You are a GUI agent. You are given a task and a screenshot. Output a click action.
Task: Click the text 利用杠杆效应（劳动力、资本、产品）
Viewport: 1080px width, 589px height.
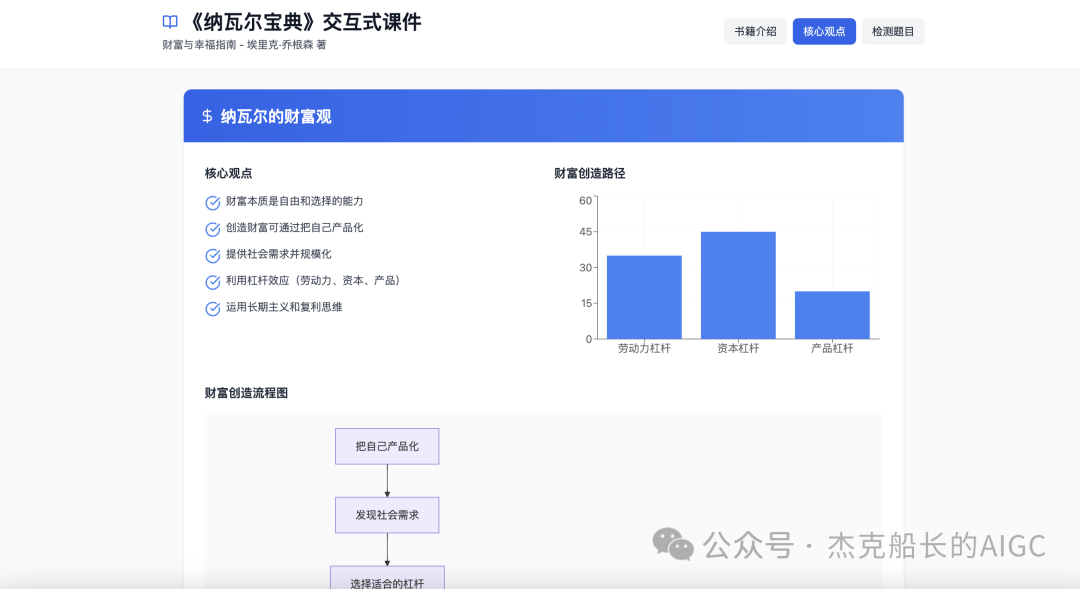pyautogui.click(x=315, y=280)
